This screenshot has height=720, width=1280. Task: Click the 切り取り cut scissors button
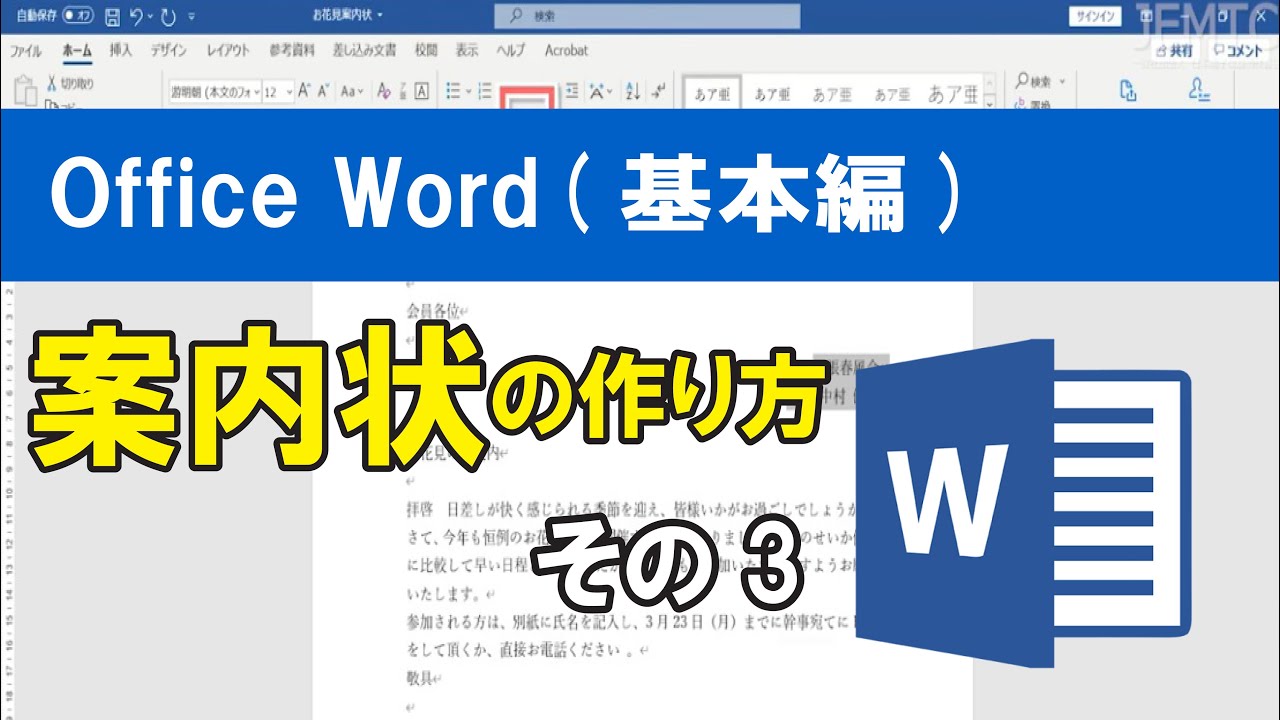[x=72, y=84]
